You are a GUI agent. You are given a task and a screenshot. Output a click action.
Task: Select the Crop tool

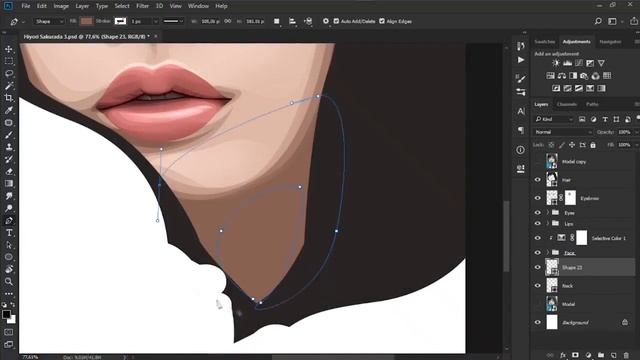(x=9, y=98)
